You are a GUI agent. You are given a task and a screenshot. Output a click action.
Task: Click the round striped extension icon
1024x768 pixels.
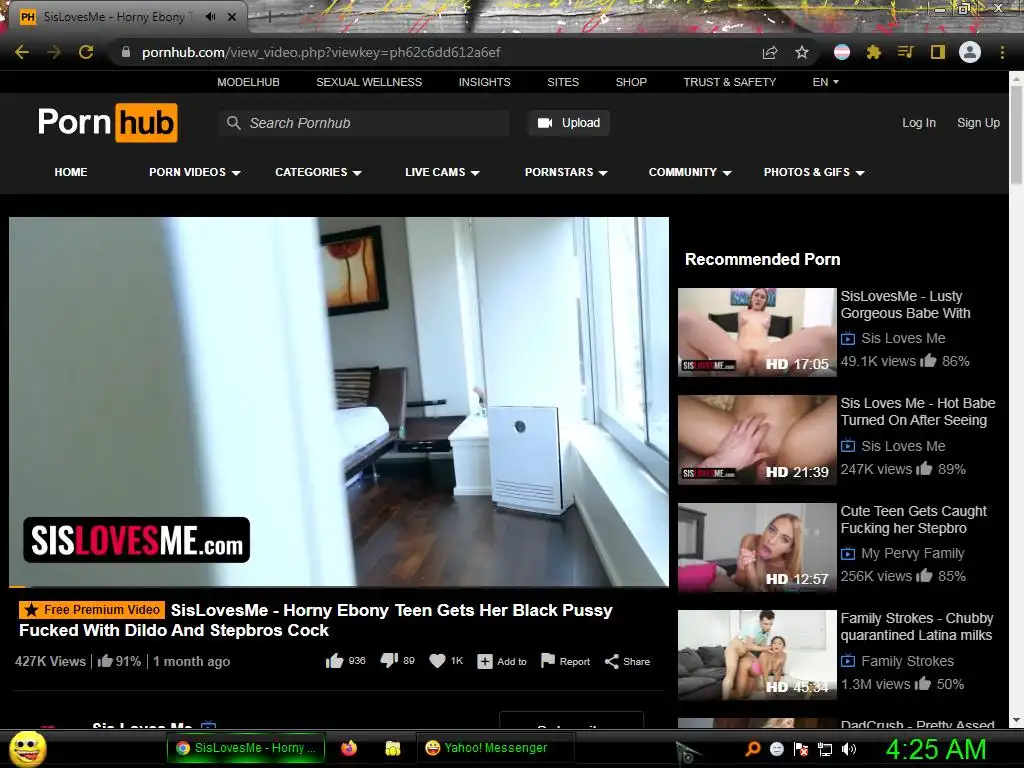(842, 52)
